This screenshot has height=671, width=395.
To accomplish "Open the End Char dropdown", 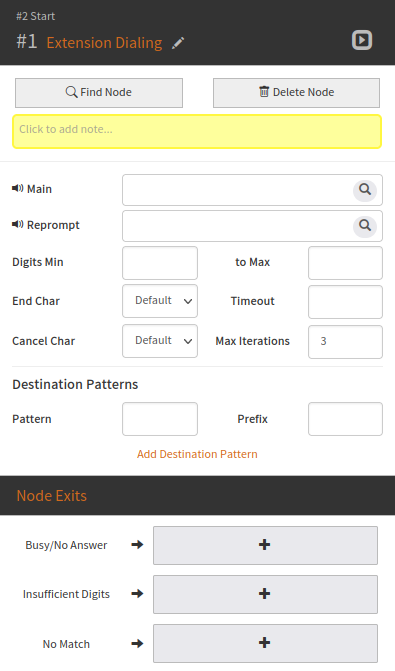I will click(160, 301).
